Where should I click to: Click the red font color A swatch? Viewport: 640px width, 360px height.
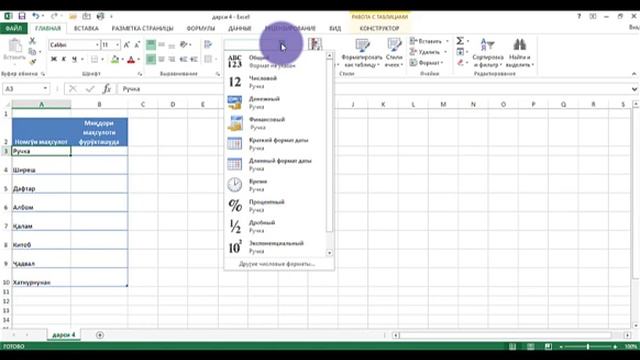click(131, 60)
